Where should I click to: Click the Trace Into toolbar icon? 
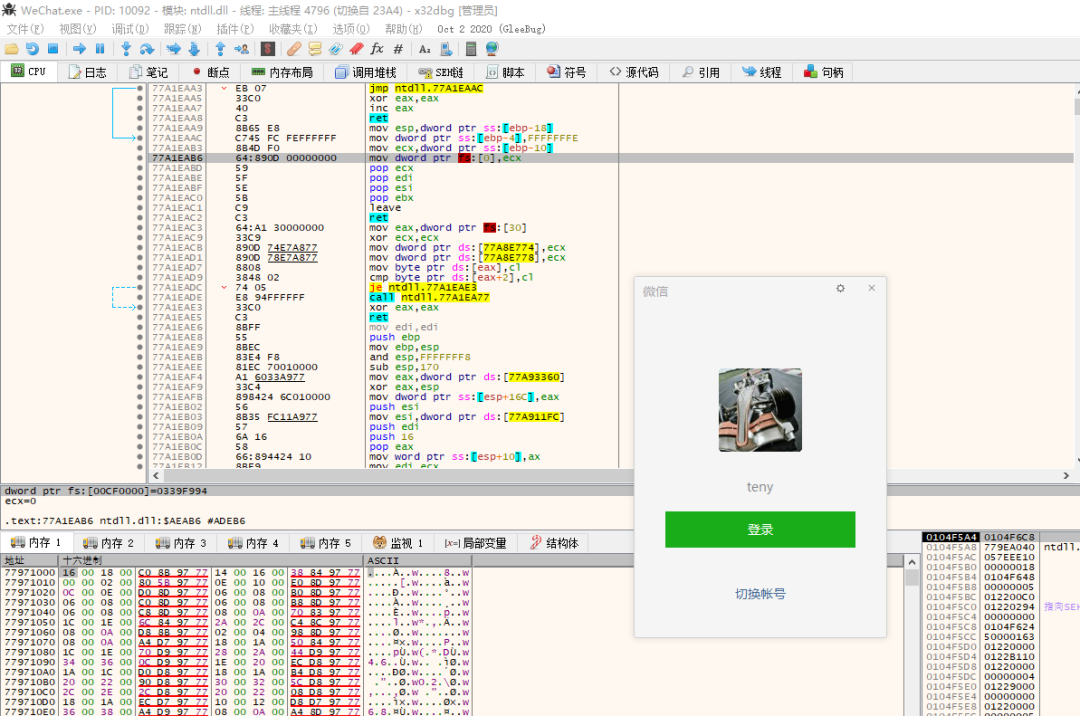[x=174, y=49]
